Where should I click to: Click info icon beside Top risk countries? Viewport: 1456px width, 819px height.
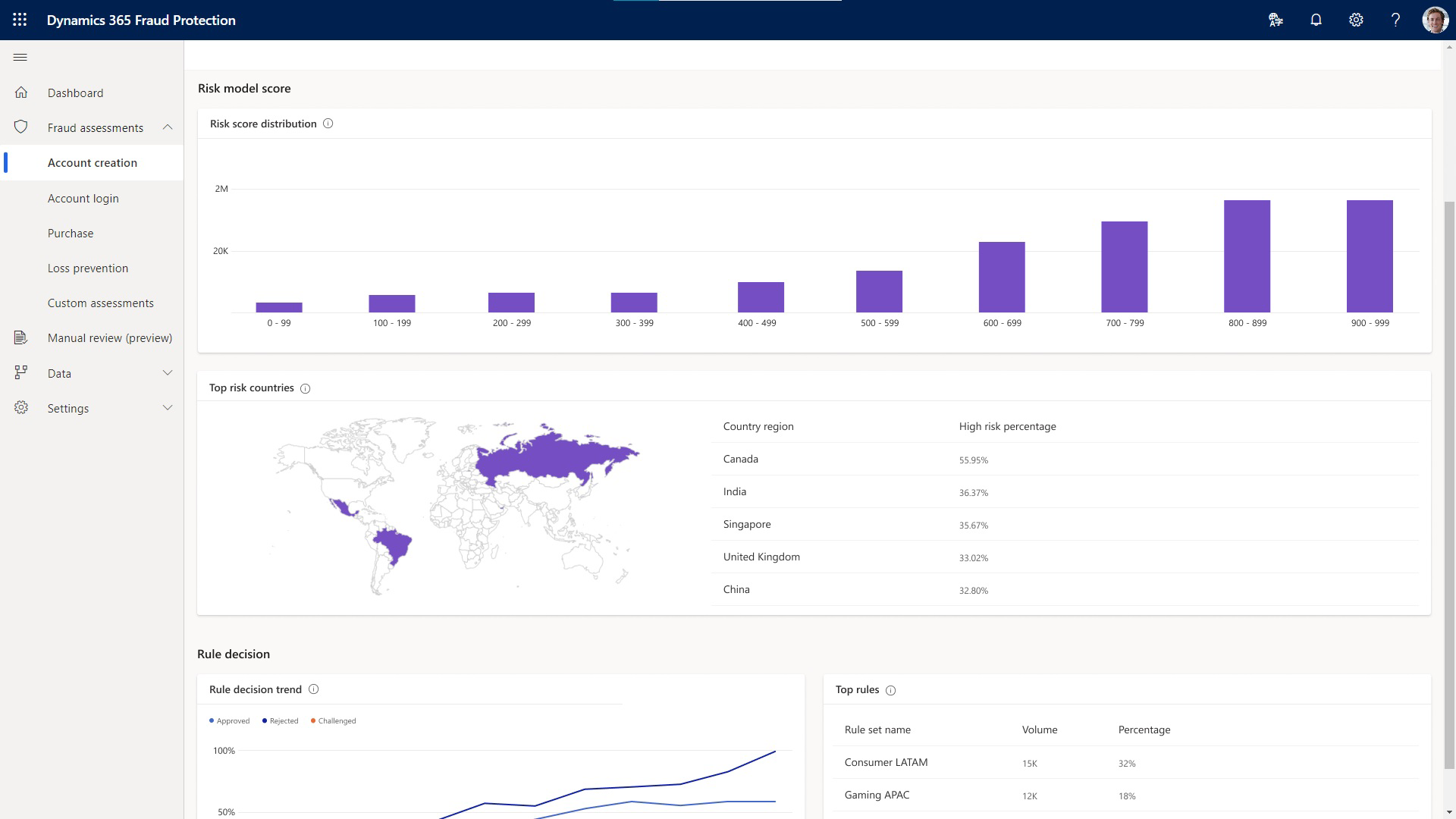point(306,388)
